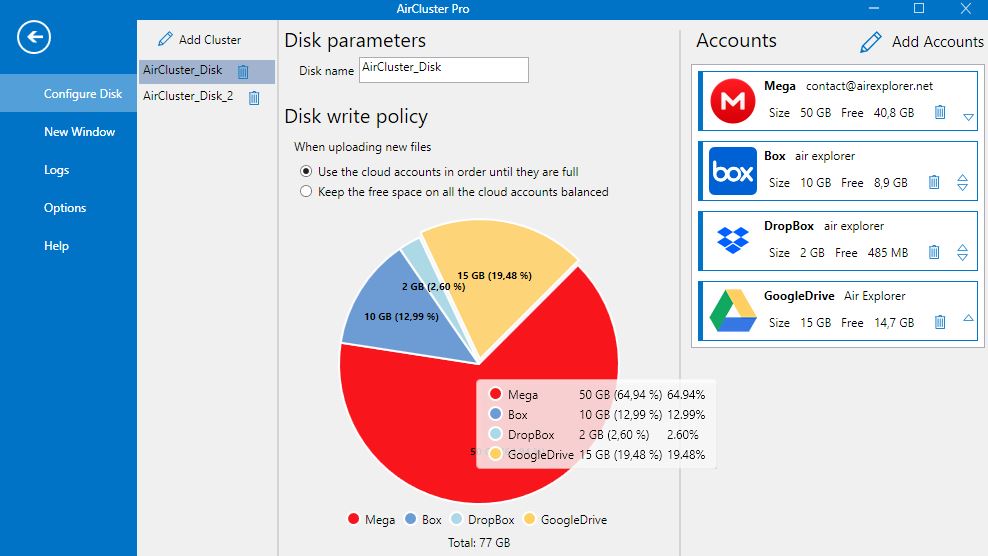Click the Disk name input field
Viewport: 988px width, 556px height.
(444, 70)
